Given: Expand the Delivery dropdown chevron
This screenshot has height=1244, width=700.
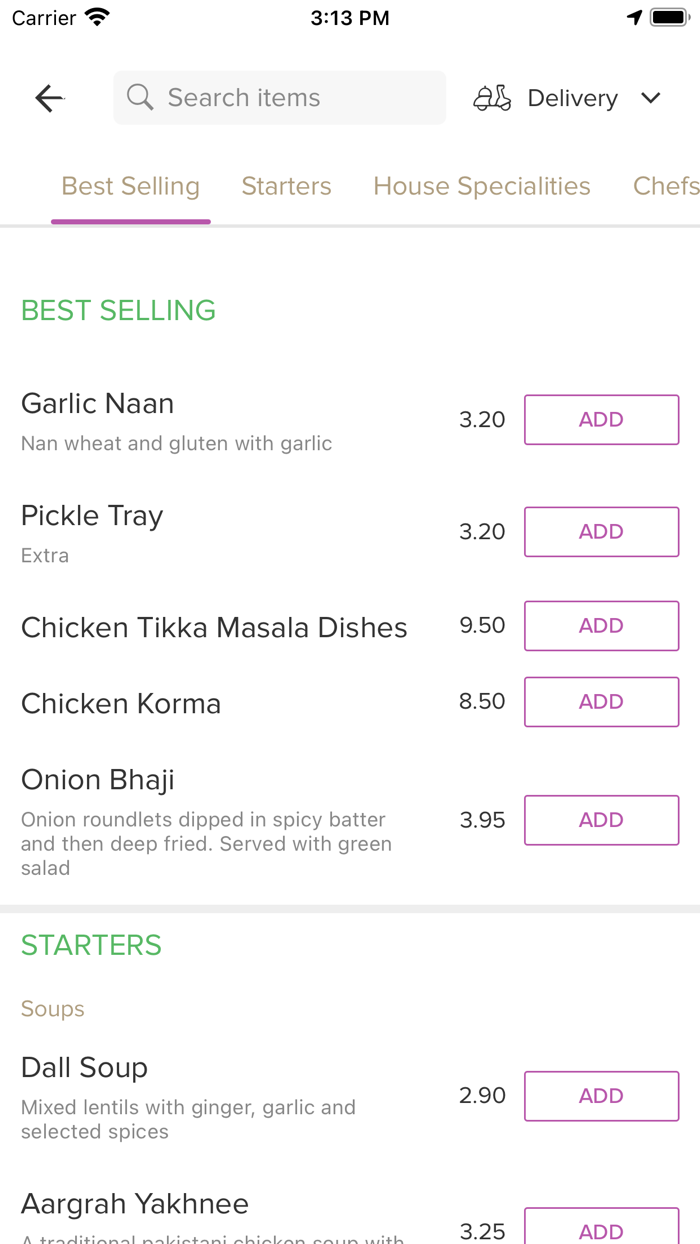Looking at the screenshot, I should click(651, 98).
